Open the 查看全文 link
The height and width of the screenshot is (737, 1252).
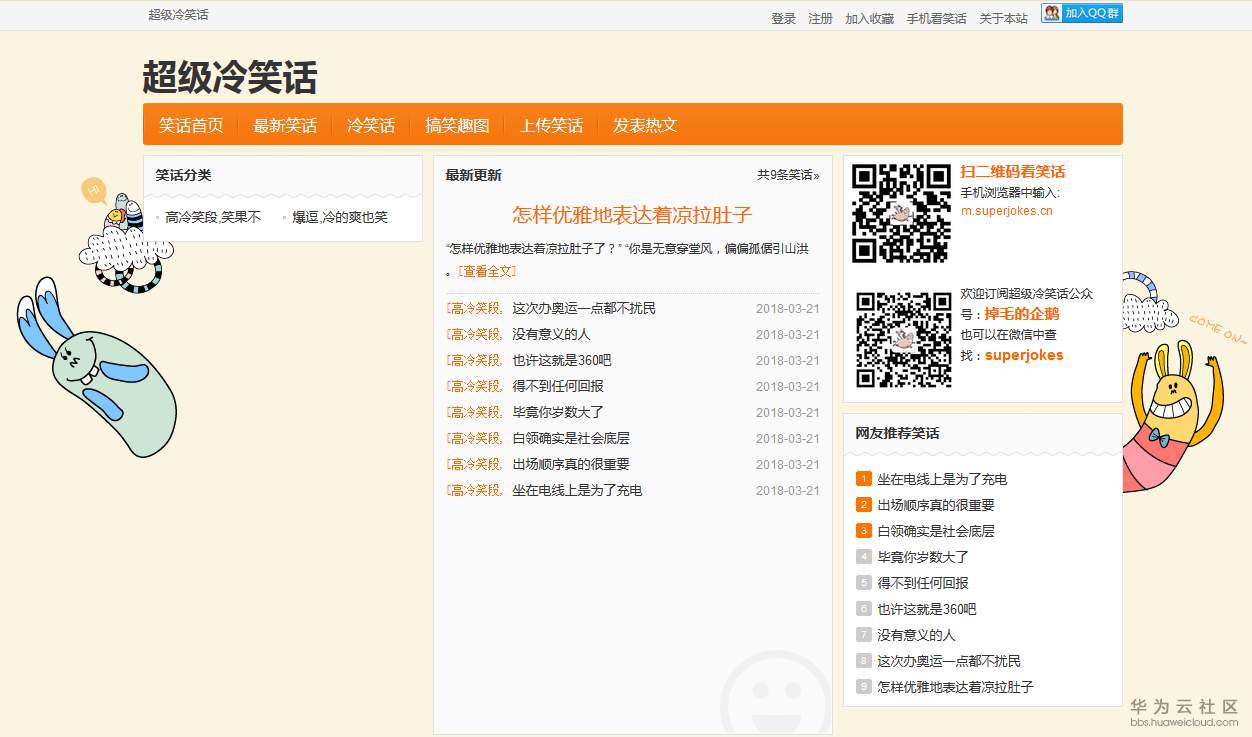point(486,271)
